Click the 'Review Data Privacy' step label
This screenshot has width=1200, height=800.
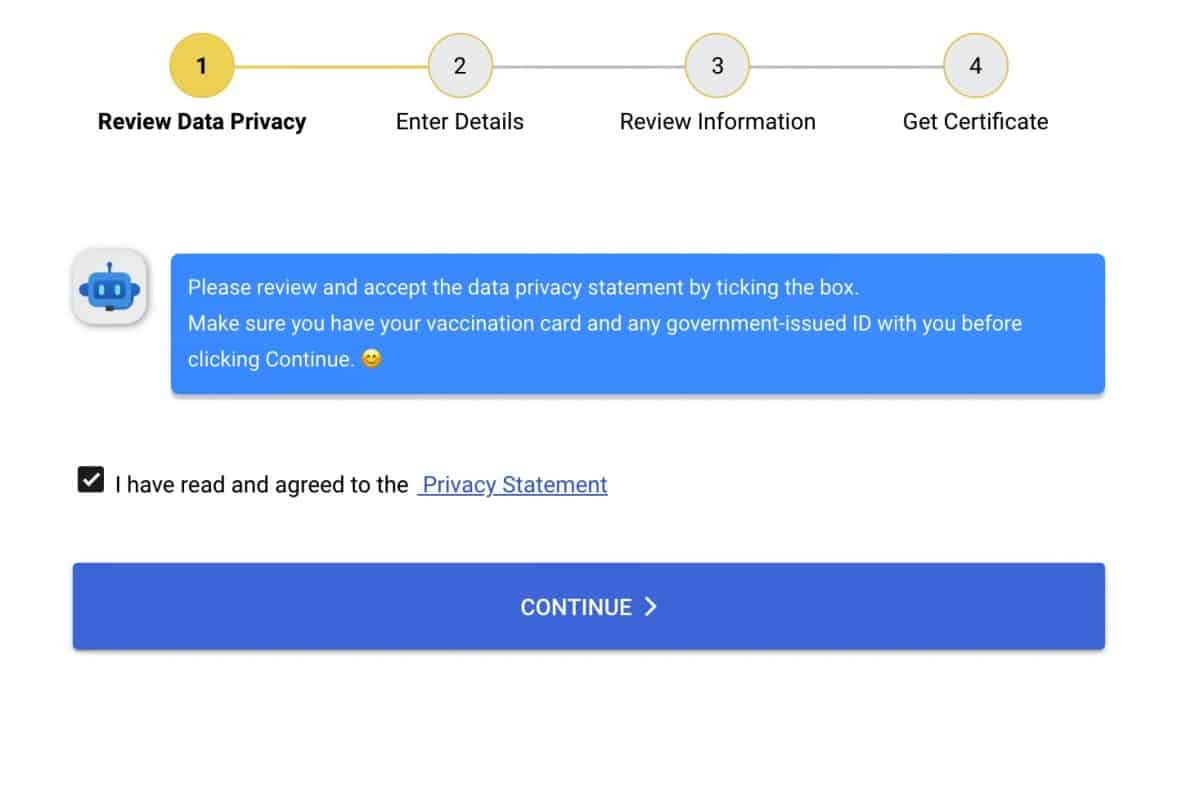coord(202,122)
